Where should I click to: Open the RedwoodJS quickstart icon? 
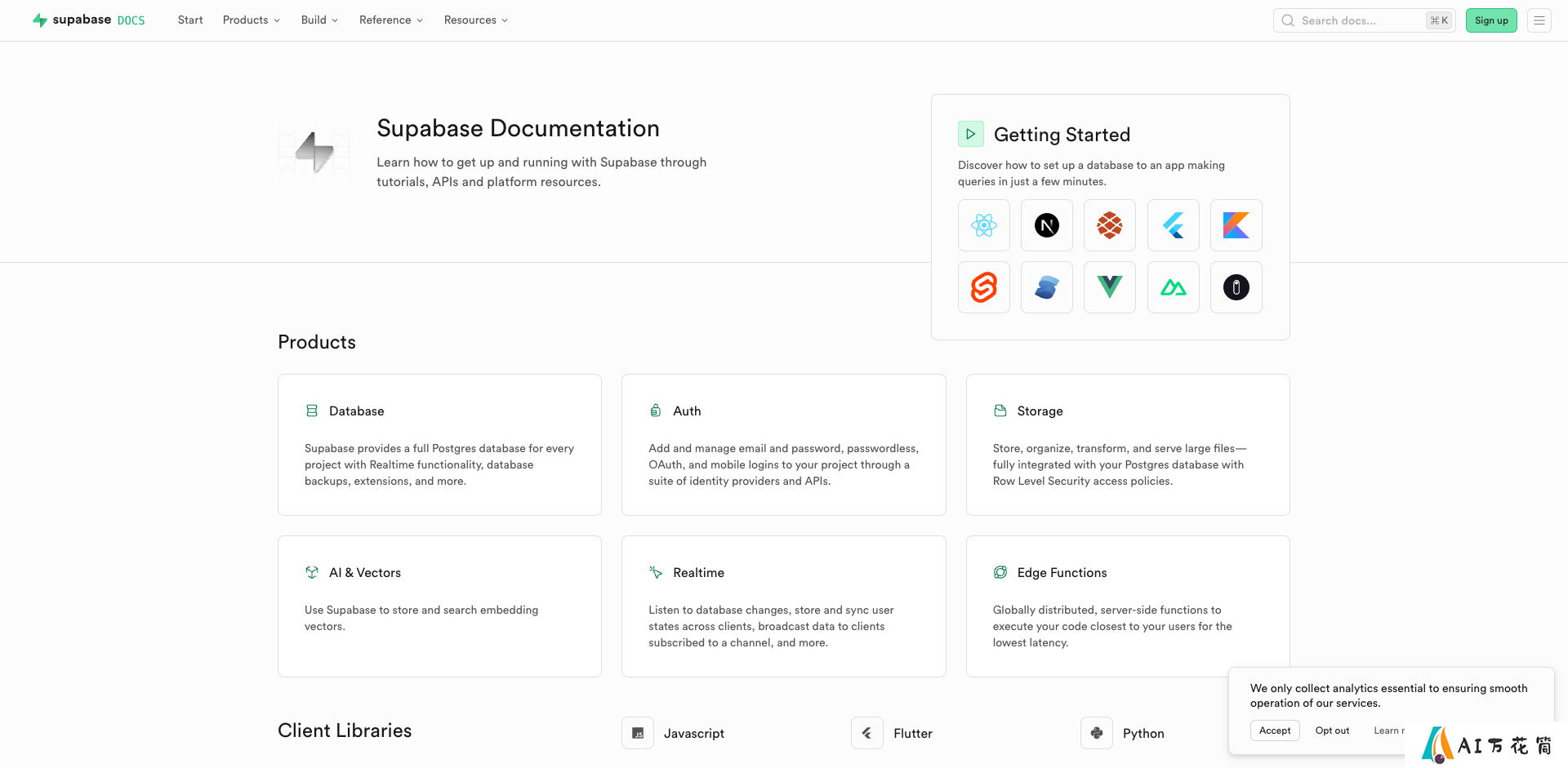click(1110, 225)
